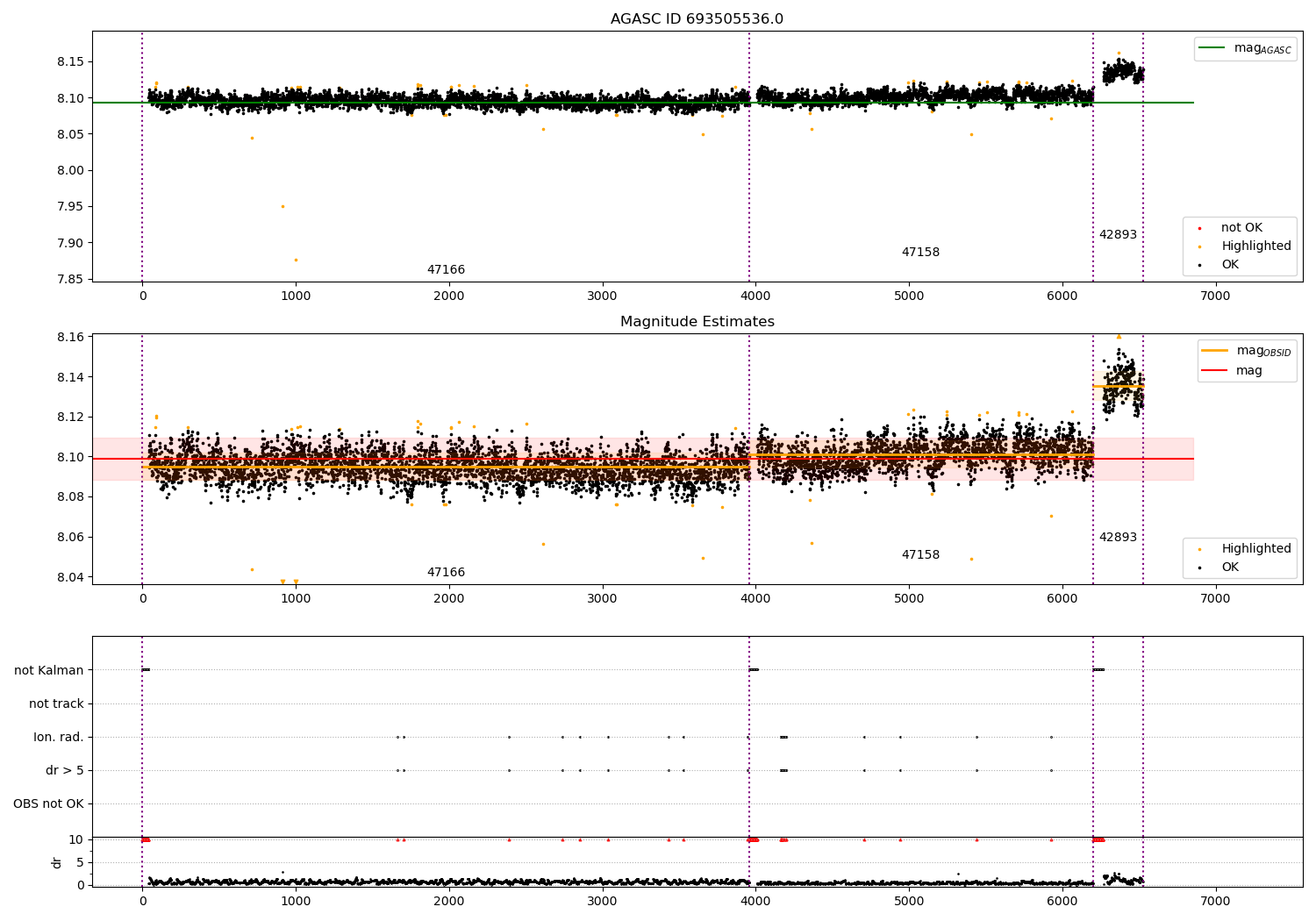The height and width of the screenshot is (921, 1316).
Task: Click 'Highlighted' legend entry in middle panel
Action: (1244, 549)
